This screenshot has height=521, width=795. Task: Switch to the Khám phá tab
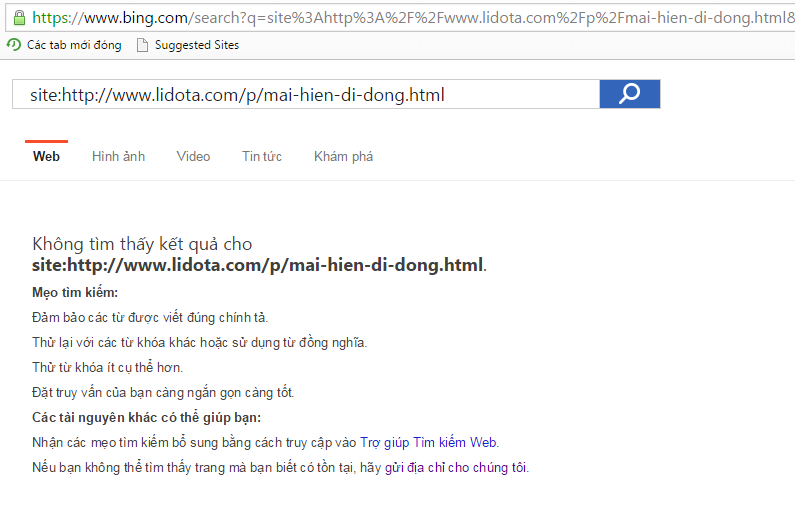pyautogui.click(x=343, y=156)
